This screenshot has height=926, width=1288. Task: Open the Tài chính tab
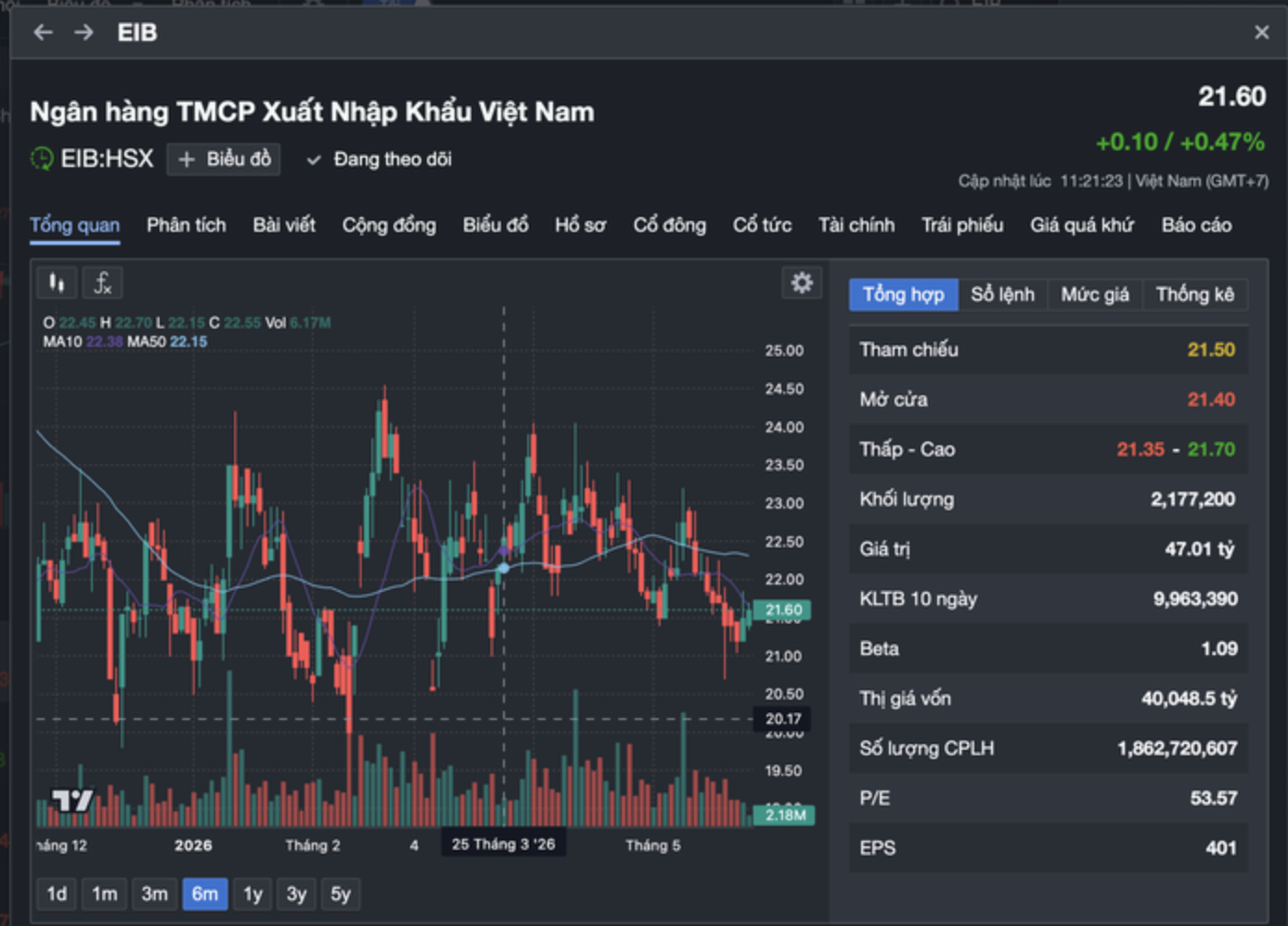857,225
